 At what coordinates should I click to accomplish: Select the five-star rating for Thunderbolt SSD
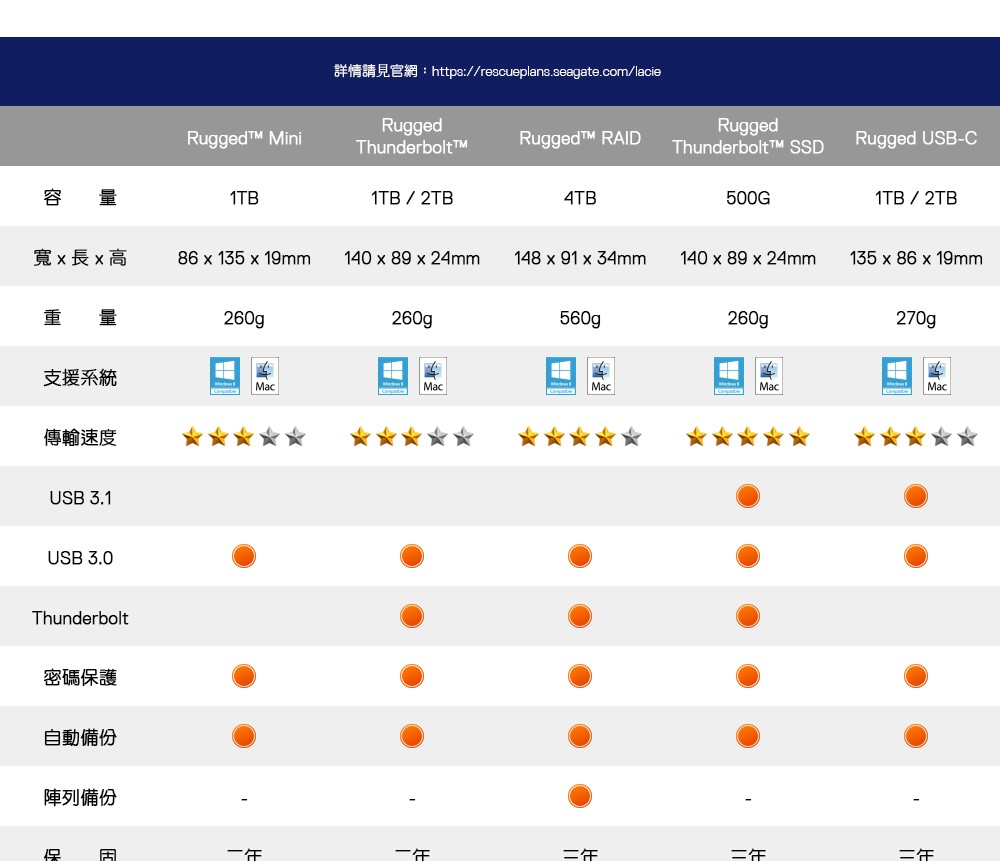(x=748, y=437)
